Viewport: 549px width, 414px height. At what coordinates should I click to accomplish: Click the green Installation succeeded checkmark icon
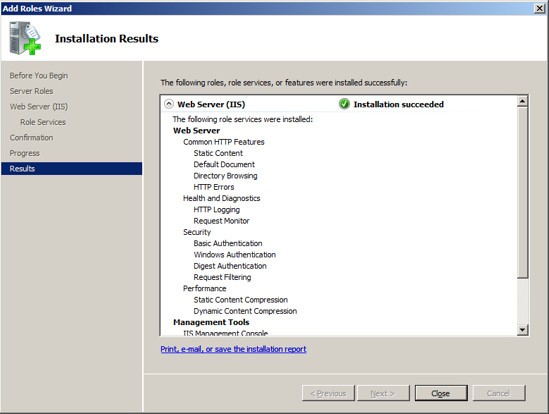pos(344,104)
